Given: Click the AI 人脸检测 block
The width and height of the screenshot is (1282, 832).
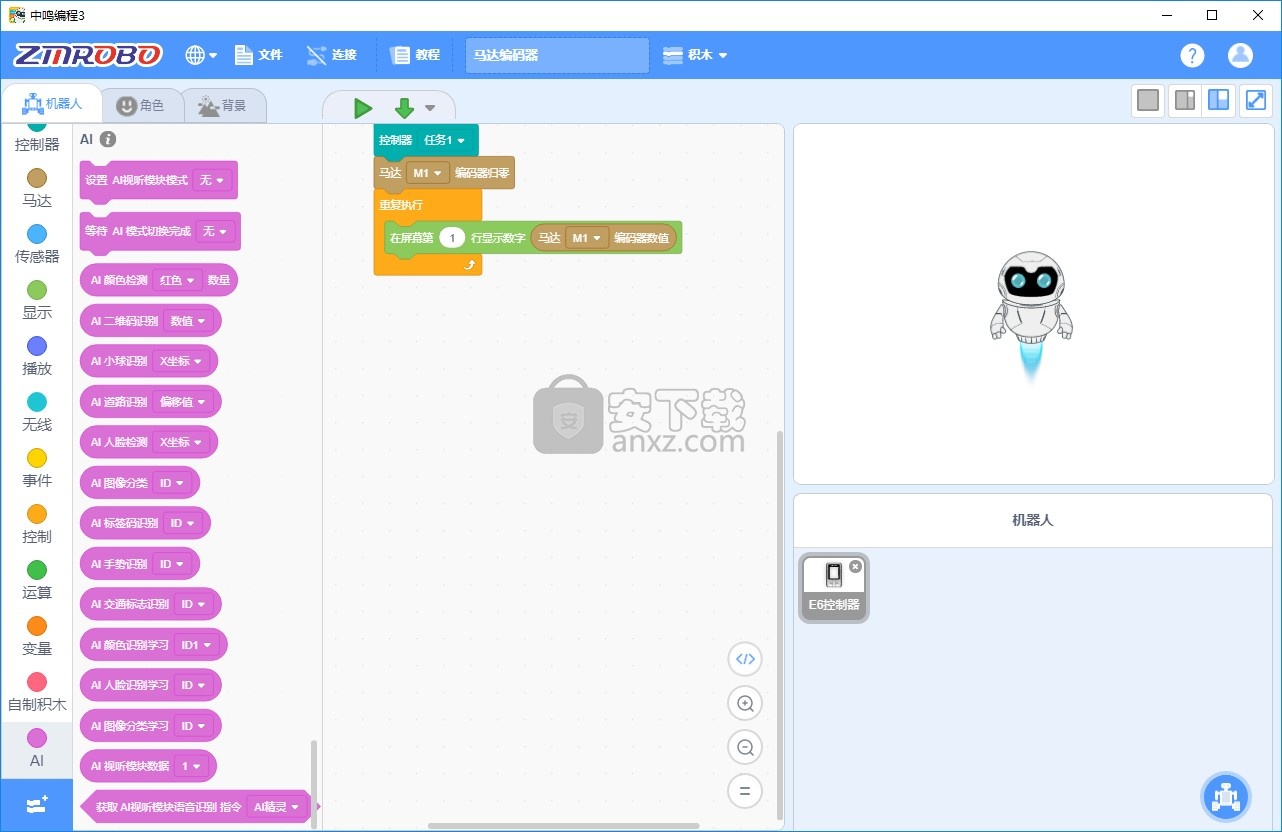Looking at the screenshot, I should point(149,442).
